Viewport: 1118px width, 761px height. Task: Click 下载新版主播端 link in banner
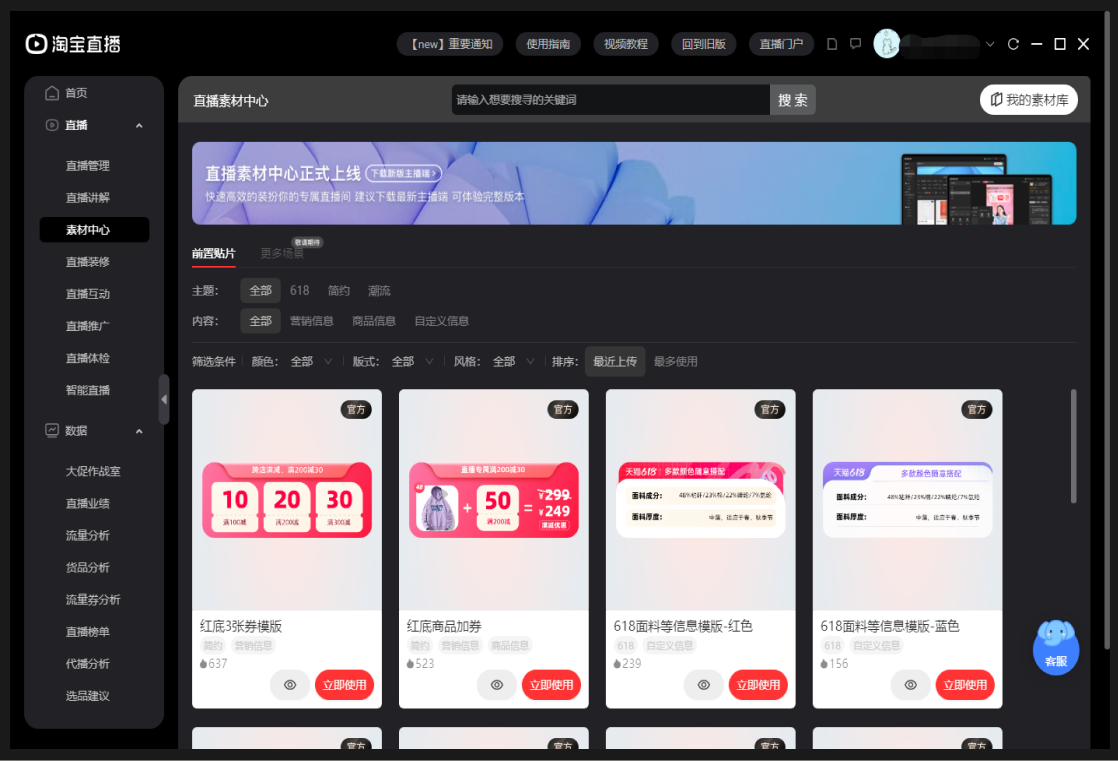(x=404, y=173)
